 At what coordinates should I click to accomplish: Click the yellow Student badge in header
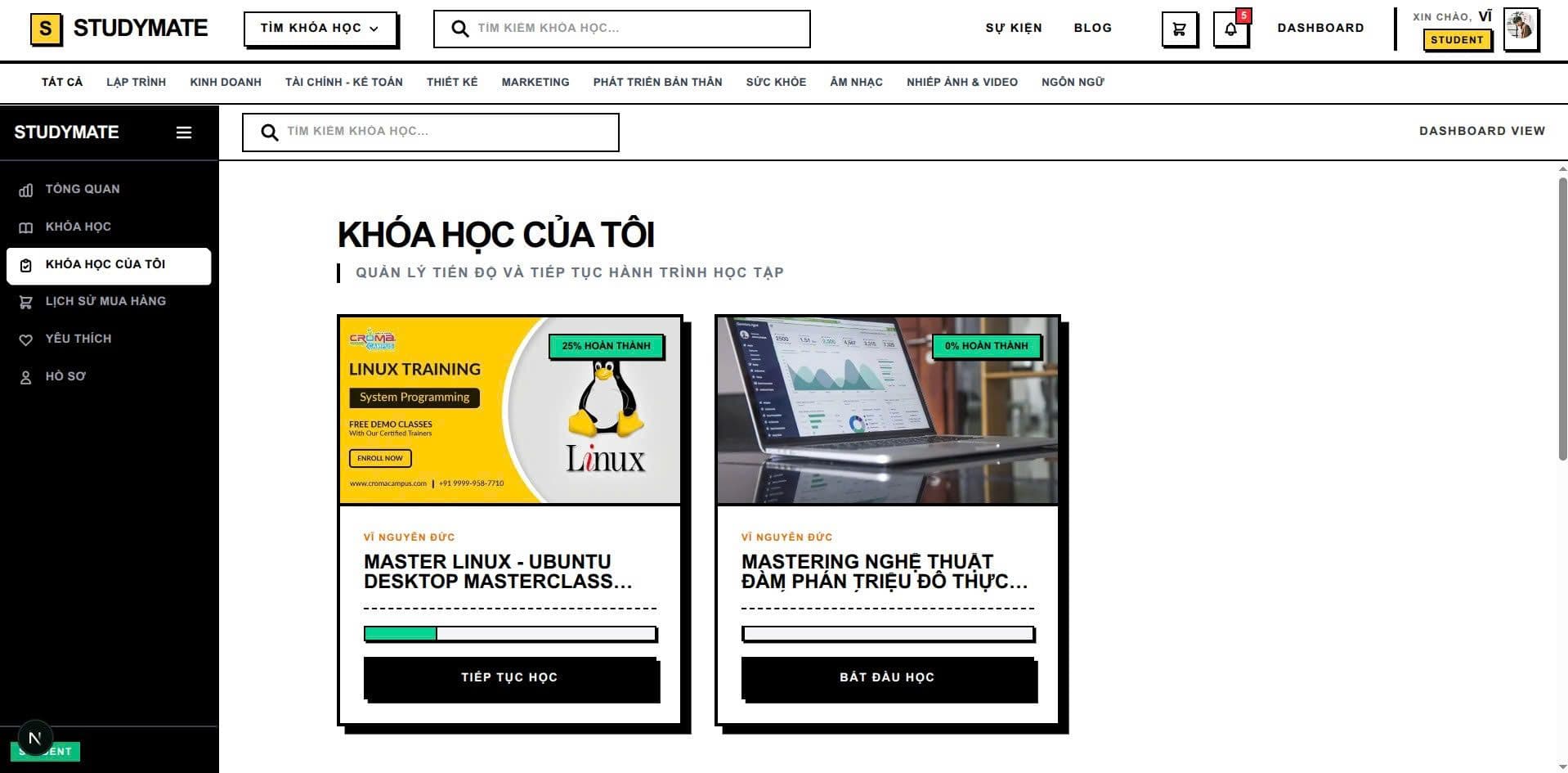[x=1457, y=40]
